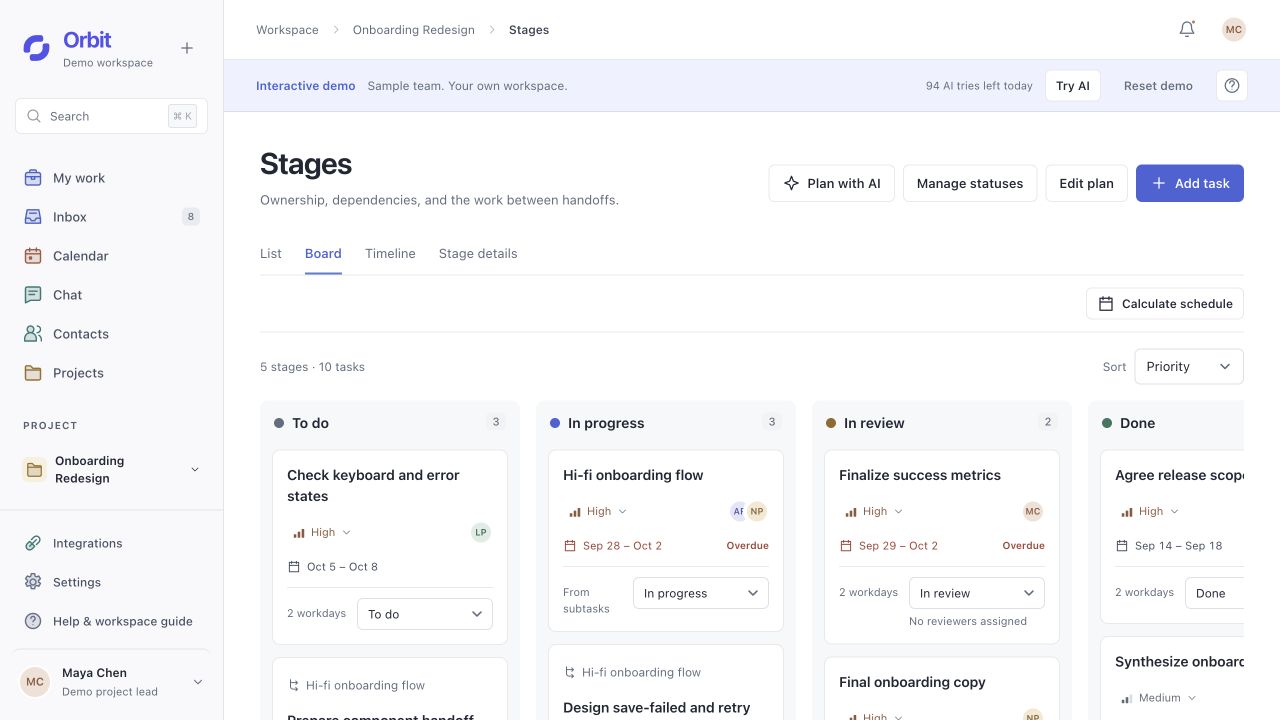Viewport: 1280px width, 720px height.
Task: Open notifications bell icon
Action: tap(1187, 29)
